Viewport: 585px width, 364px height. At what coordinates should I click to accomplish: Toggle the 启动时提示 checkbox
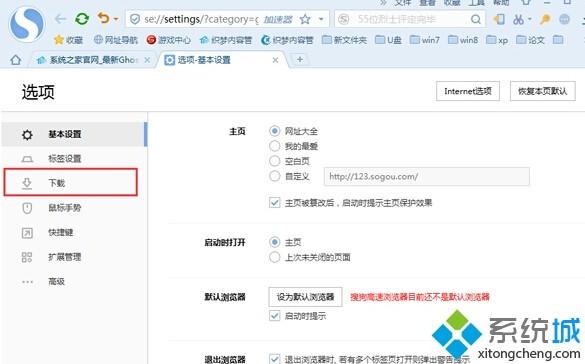point(275,316)
